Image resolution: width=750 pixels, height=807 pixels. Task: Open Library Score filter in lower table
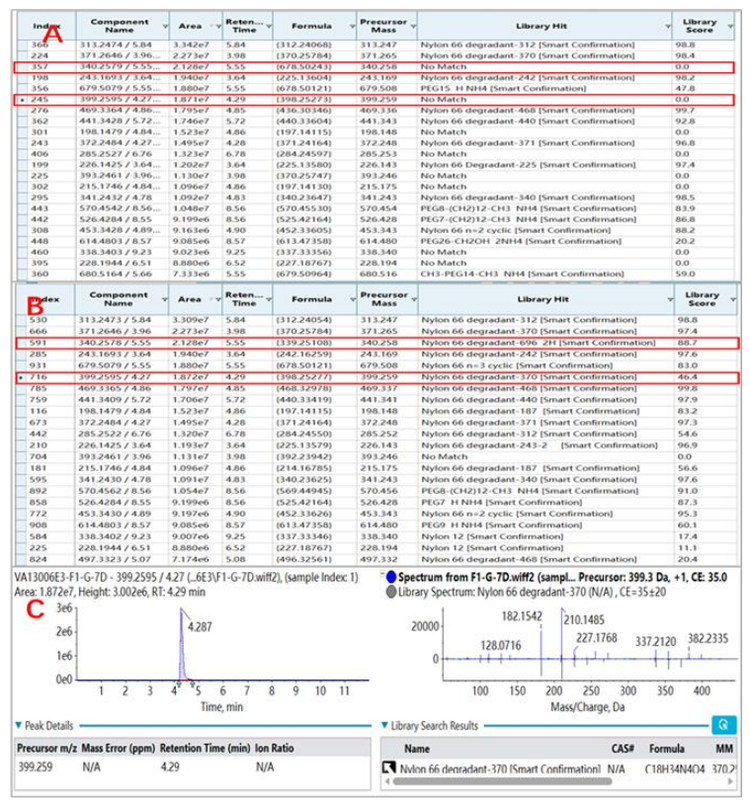(733, 300)
